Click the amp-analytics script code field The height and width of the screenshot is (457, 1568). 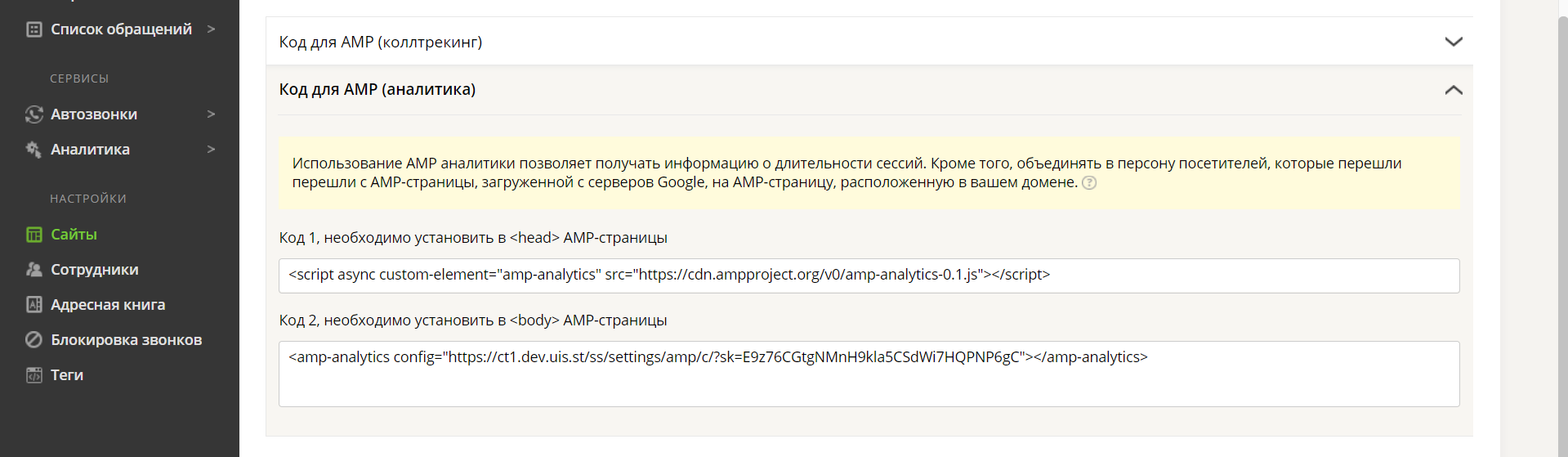pyautogui.click(x=869, y=276)
